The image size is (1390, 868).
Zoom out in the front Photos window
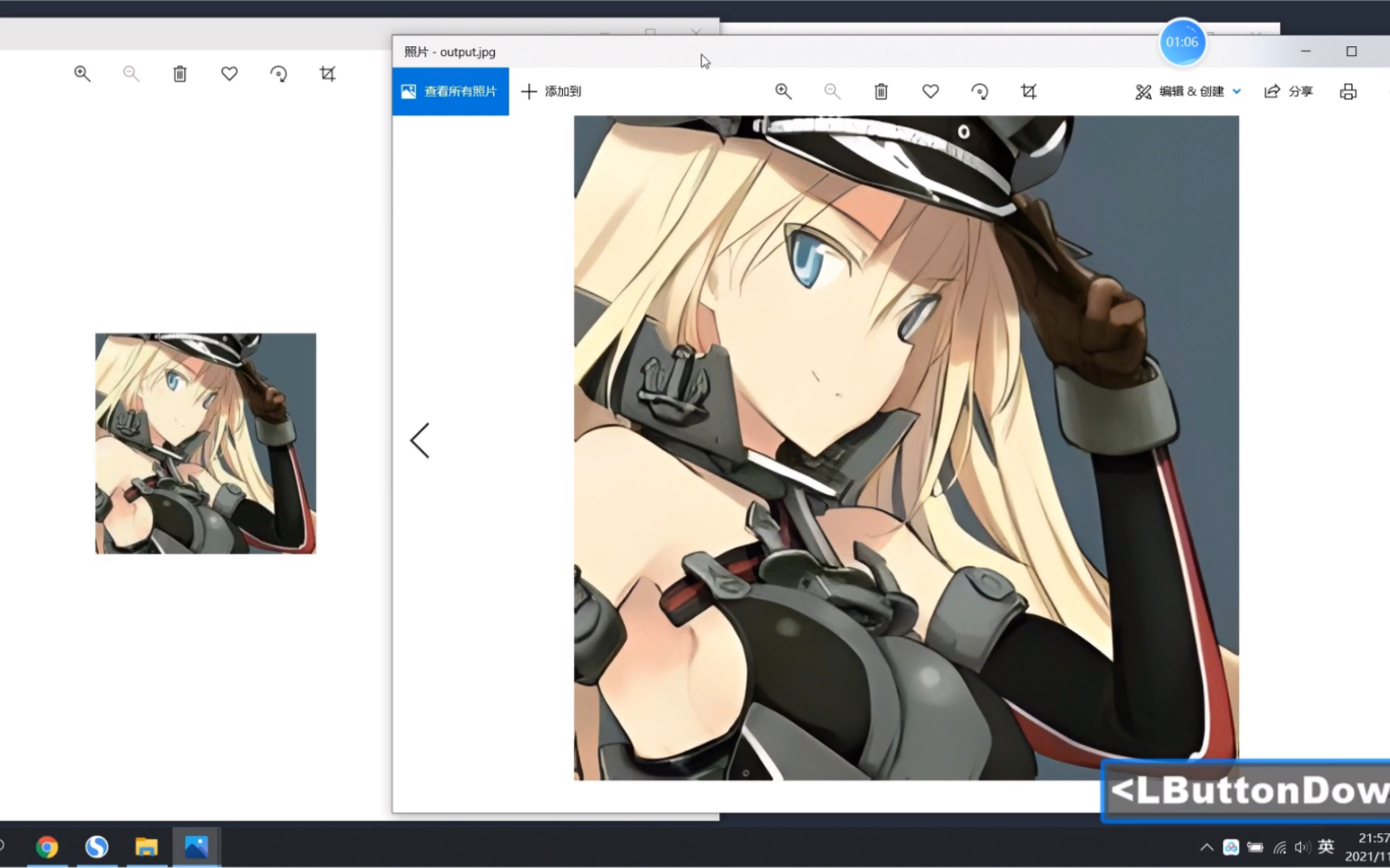point(832,92)
